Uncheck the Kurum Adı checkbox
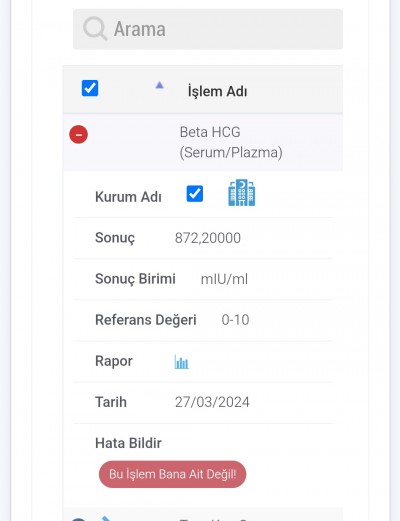The image size is (400, 521). (195, 194)
